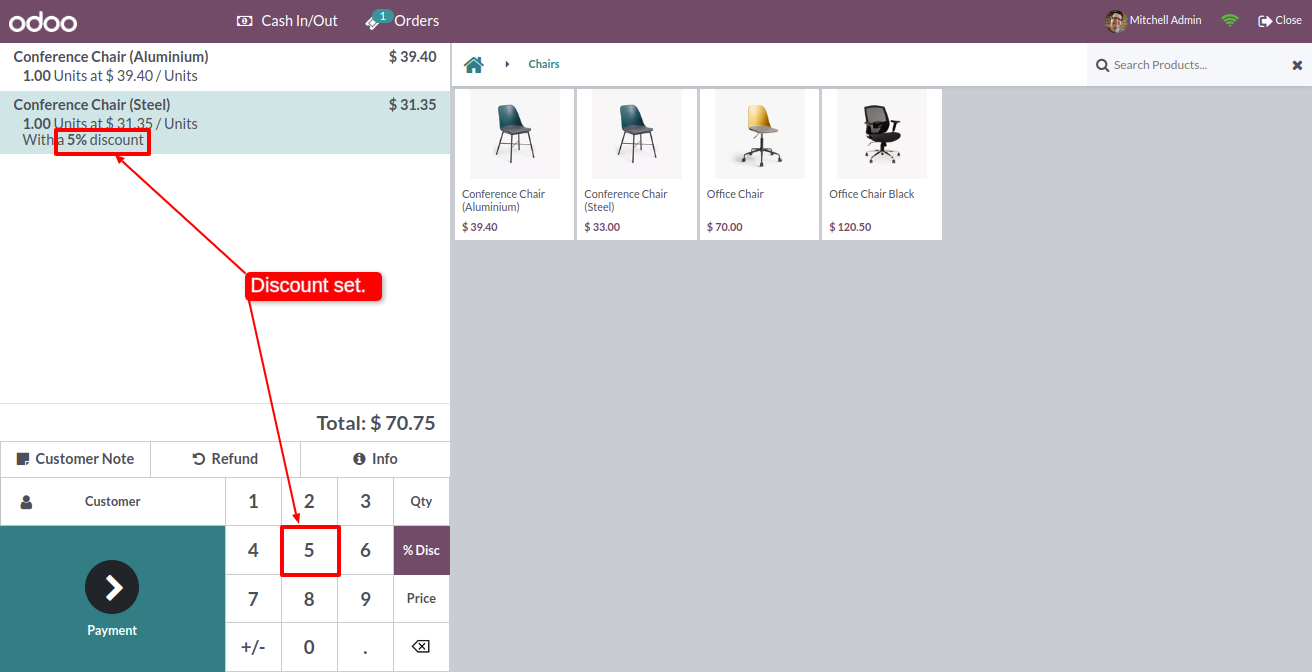This screenshot has width=1312, height=672.
Task: Click the Total: $ 70.75 amount
Action: coord(376,423)
